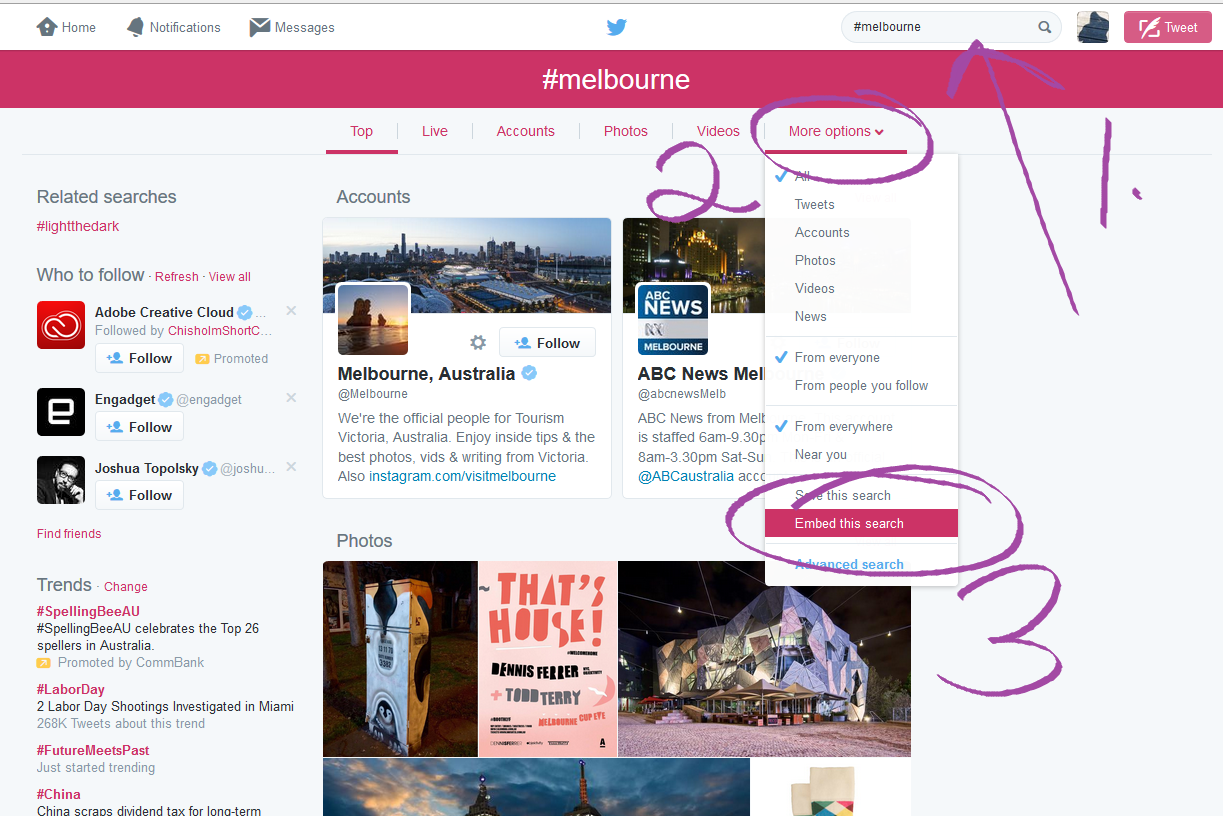Click verified badge beside Joshua Topolsky
The height and width of the screenshot is (816, 1223).
click(x=209, y=468)
